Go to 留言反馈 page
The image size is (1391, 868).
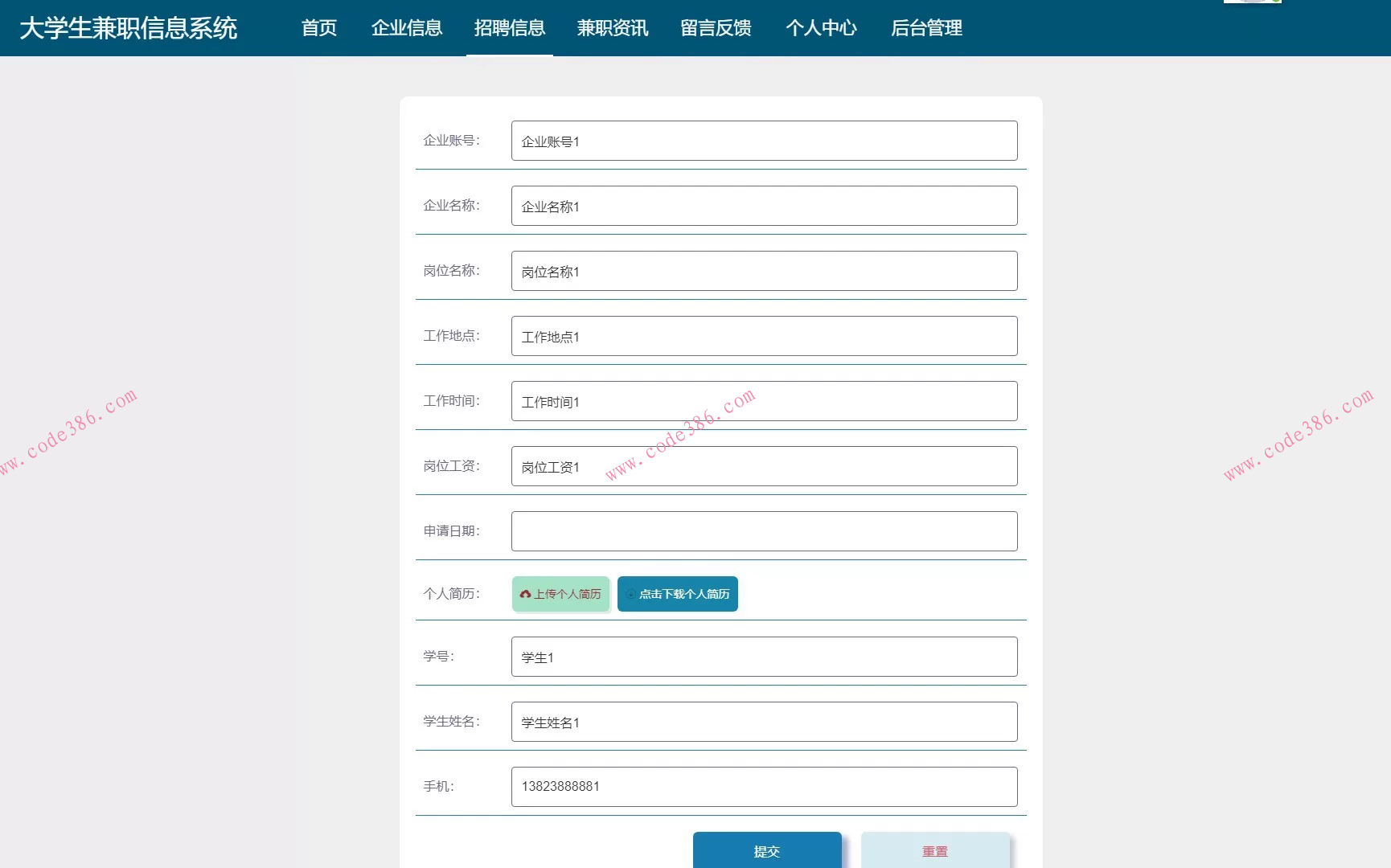(715, 28)
